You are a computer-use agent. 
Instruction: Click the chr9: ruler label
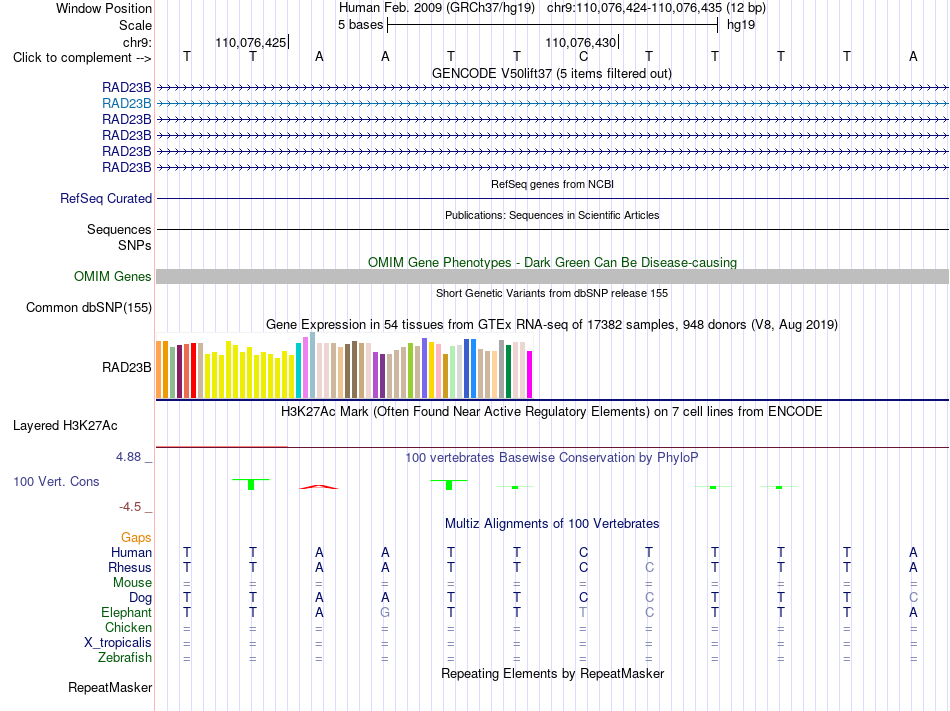(x=137, y=42)
